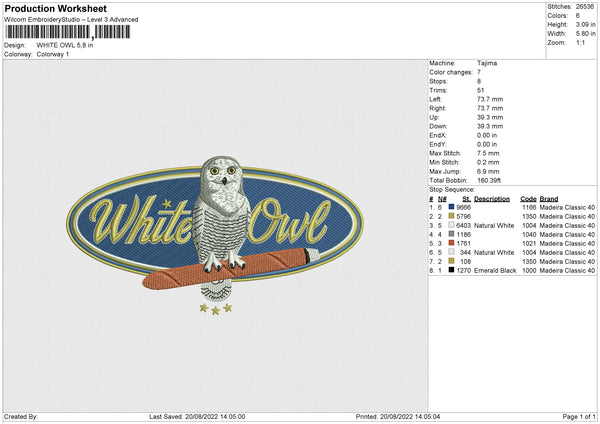
Task: Click the 'St.' column header
Action: pos(466,199)
